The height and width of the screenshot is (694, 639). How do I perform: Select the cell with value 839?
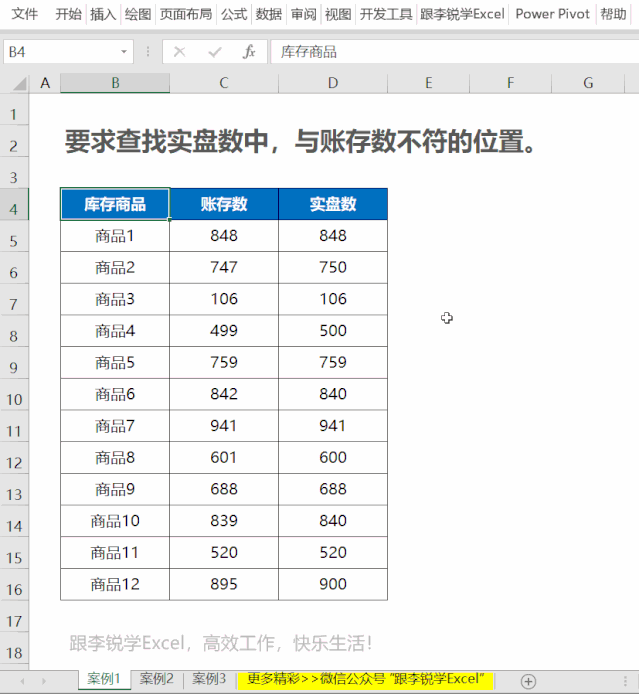pos(224,521)
